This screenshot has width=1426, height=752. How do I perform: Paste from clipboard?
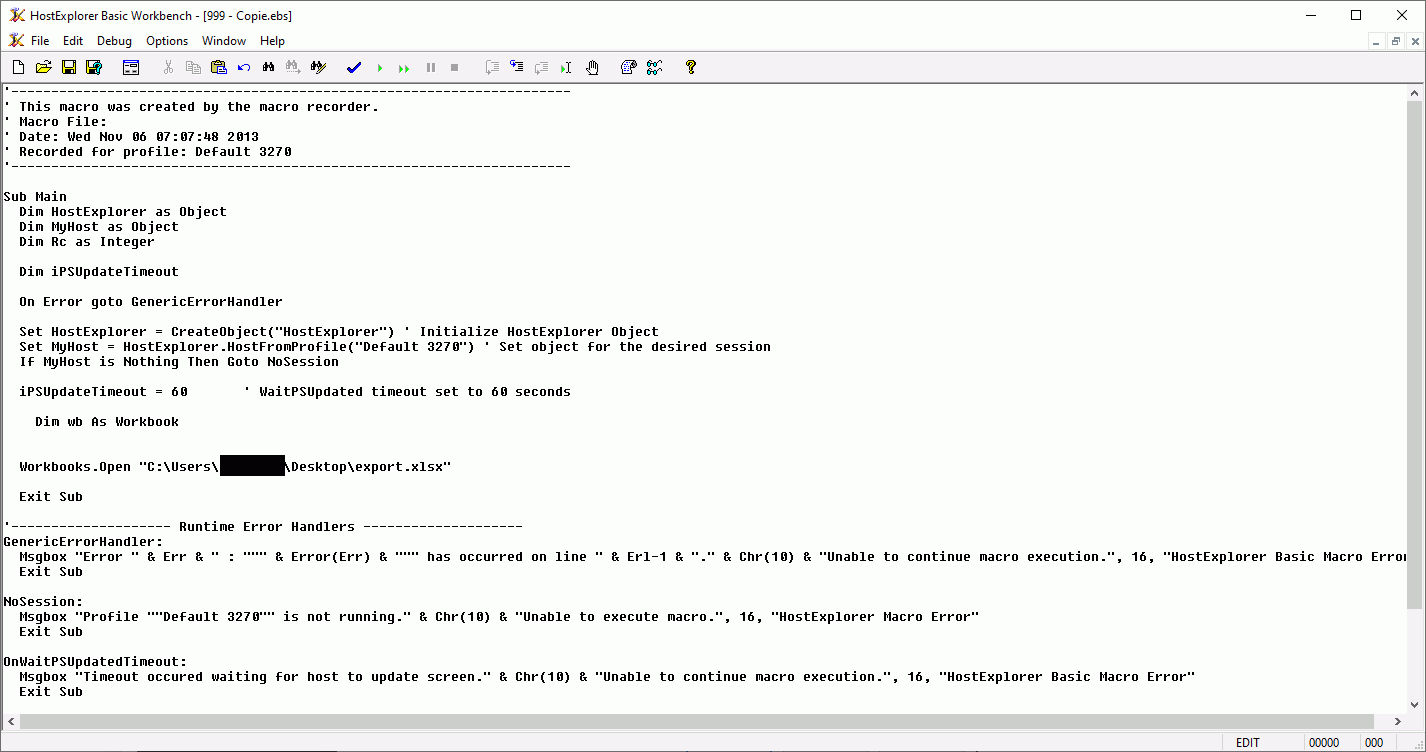pos(218,67)
